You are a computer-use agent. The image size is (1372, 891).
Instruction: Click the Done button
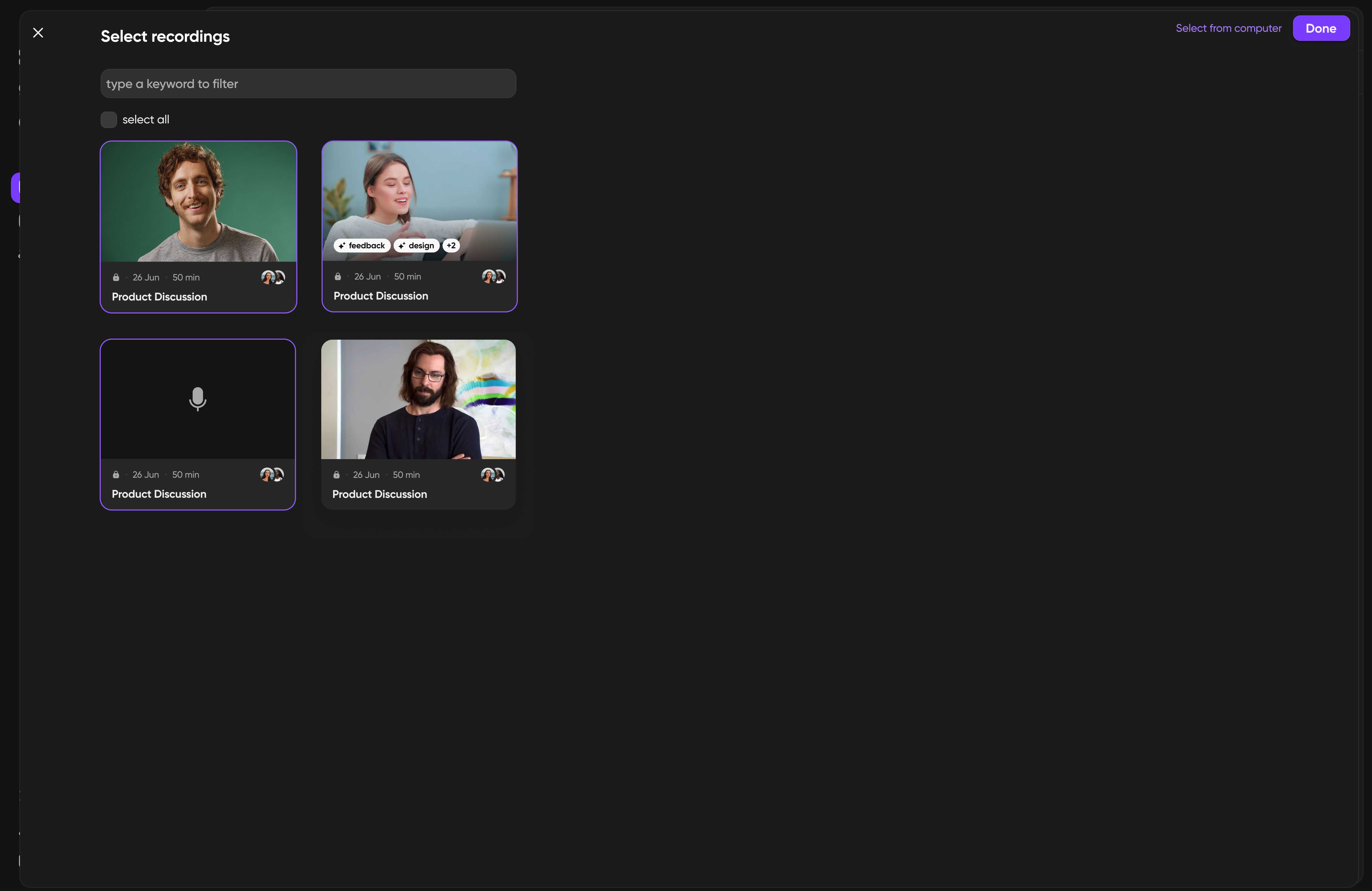[x=1321, y=28]
